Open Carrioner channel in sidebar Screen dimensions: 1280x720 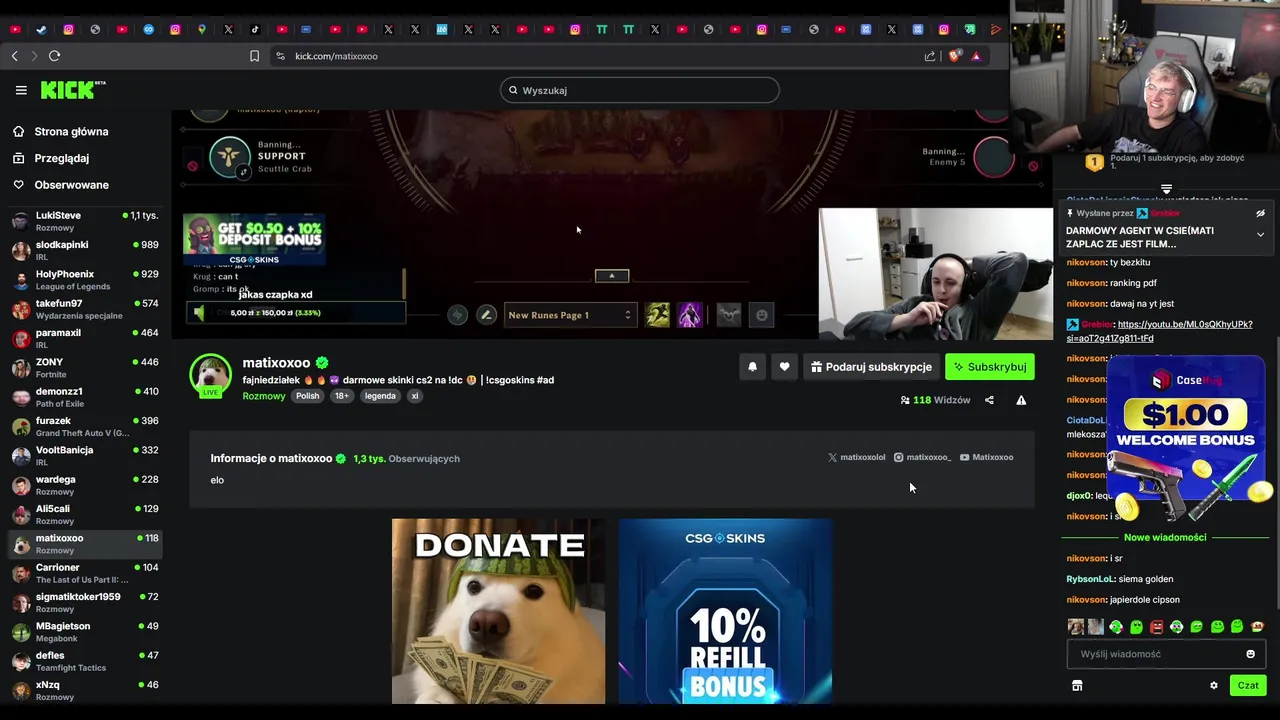point(85,573)
